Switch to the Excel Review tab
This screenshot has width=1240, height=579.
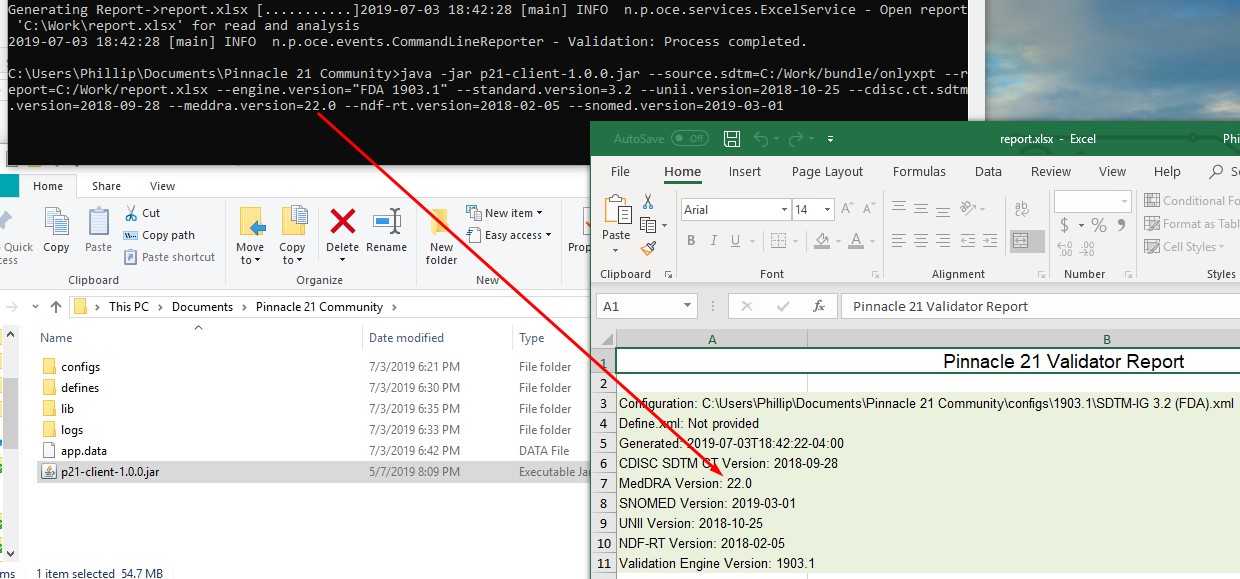1051,172
